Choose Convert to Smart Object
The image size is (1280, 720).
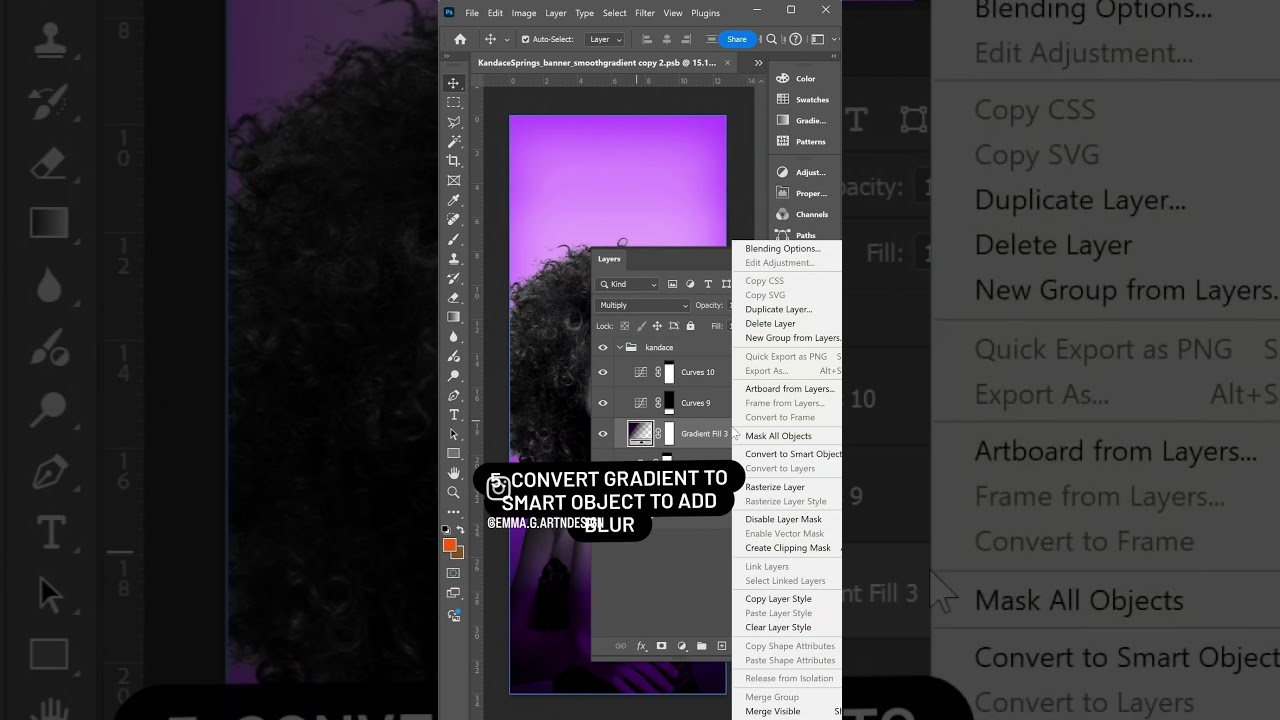coord(793,454)
